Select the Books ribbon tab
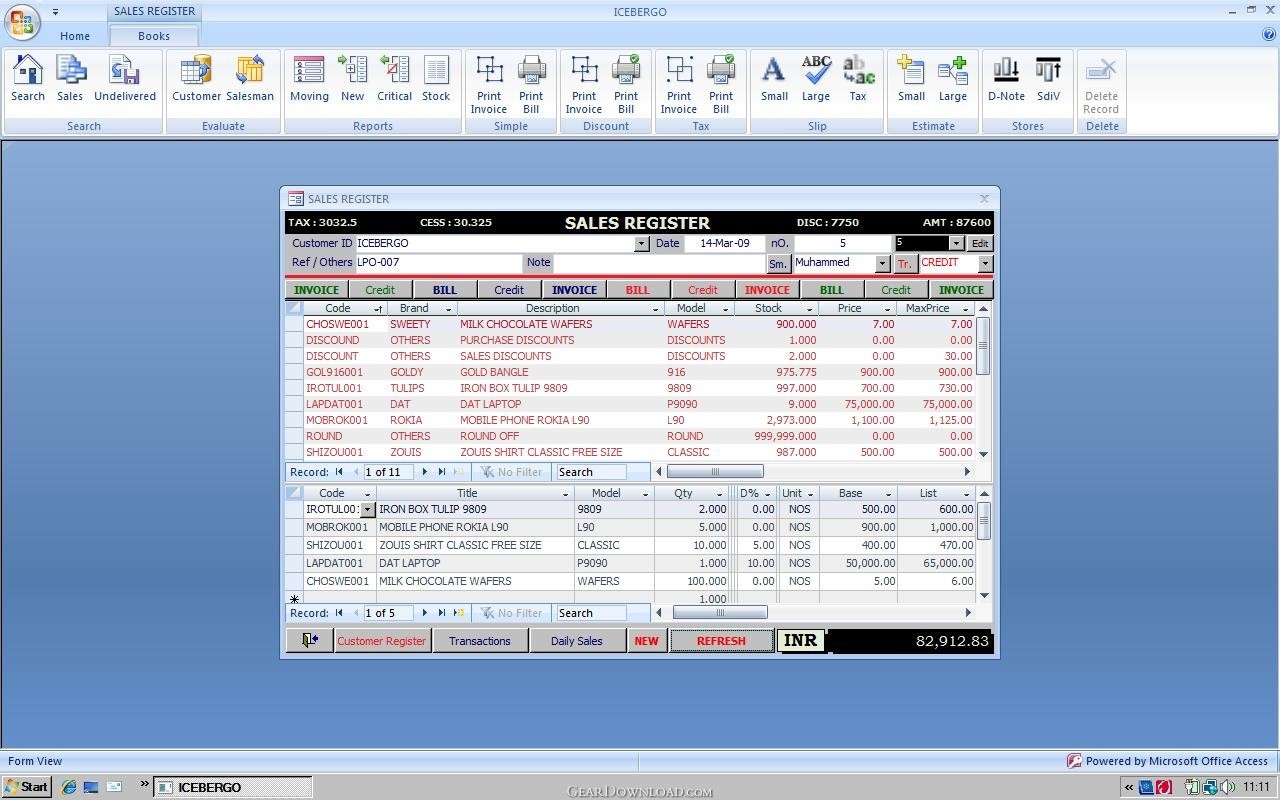 pyautogui.click(x=154, y=36)
